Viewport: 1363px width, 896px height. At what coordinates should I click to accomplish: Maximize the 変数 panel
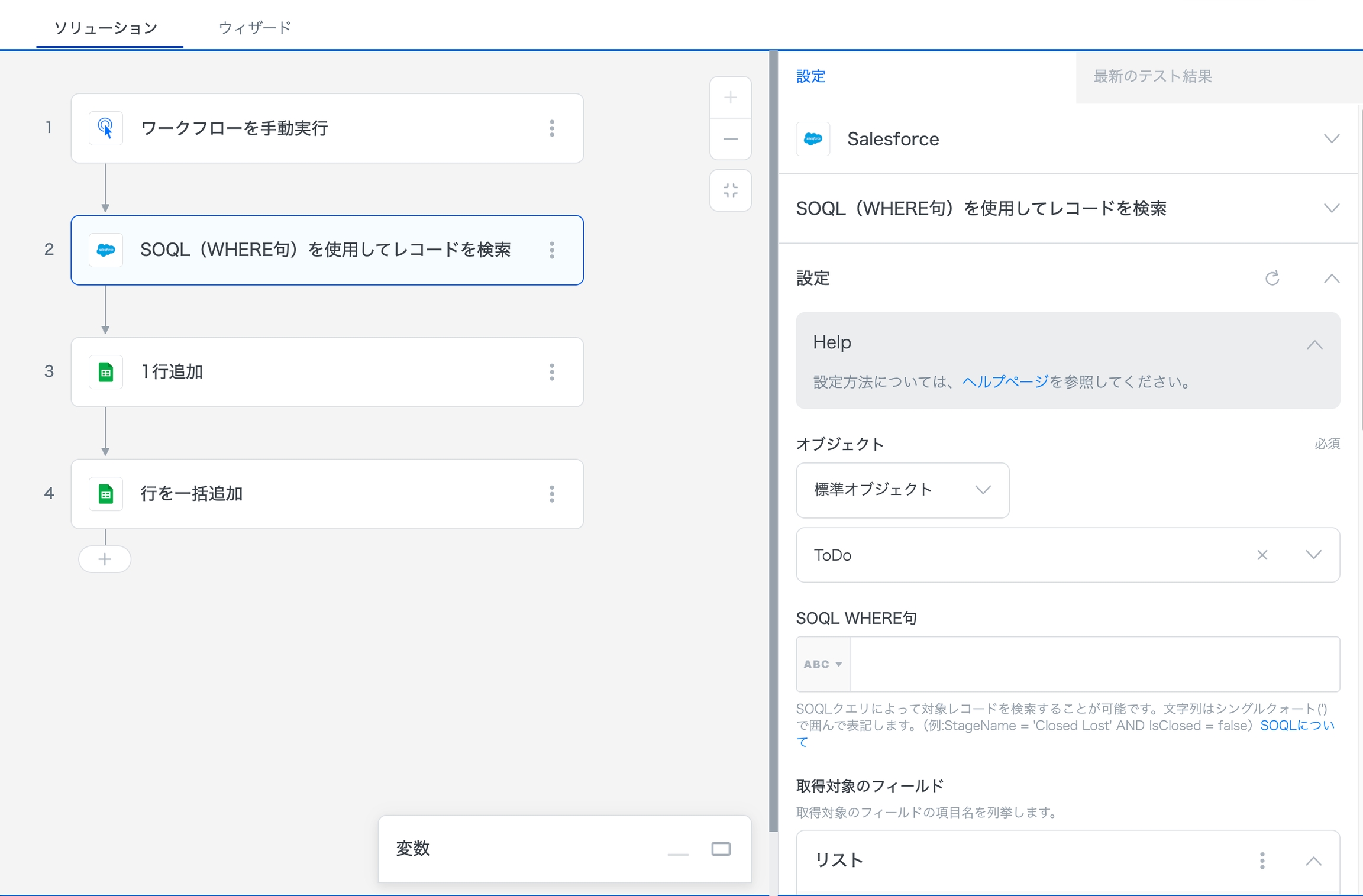[x=721, y=849]
